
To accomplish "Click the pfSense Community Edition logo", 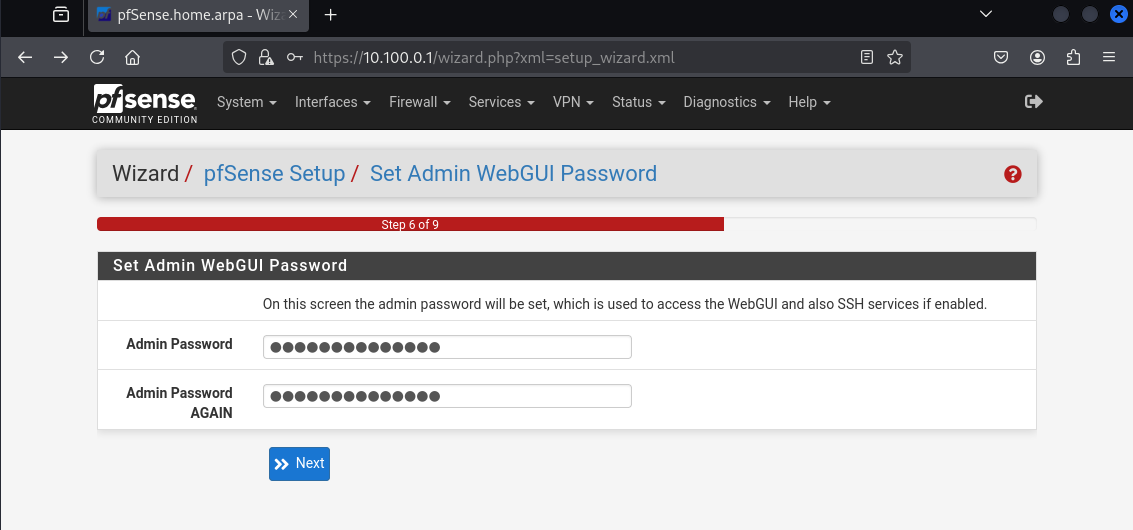I will [145, 104].
